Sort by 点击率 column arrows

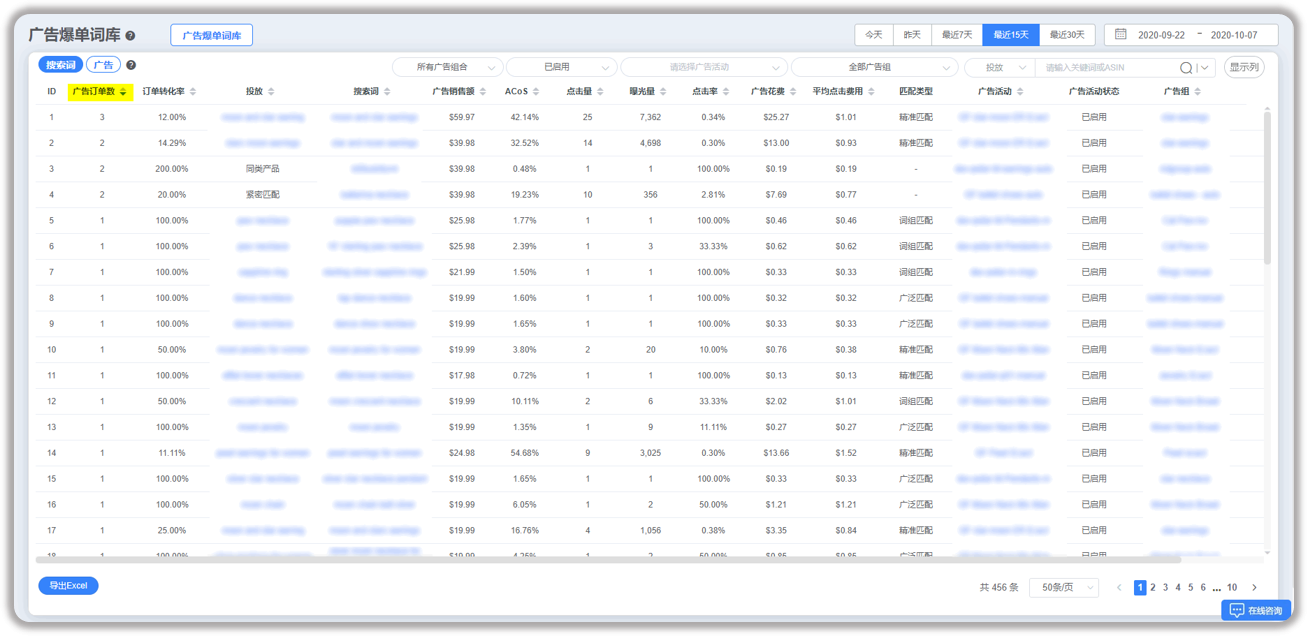click(x=726, y=92)
